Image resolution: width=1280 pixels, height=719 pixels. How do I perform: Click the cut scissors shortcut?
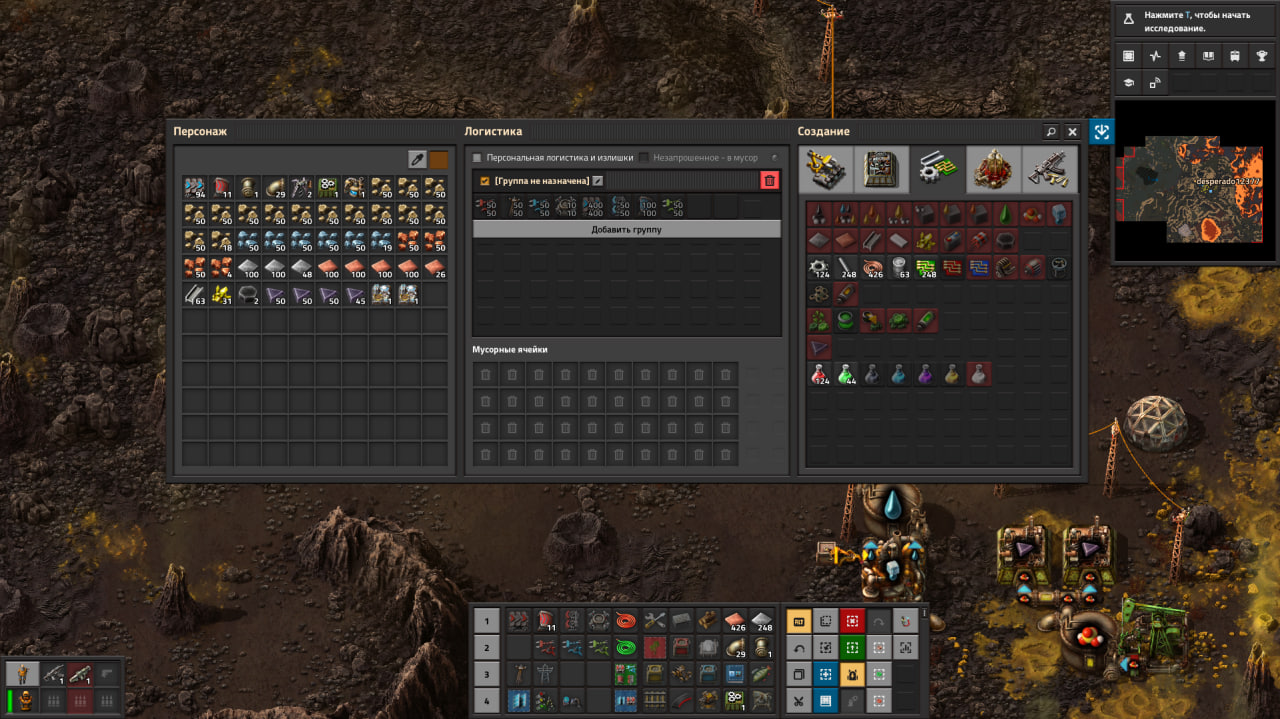click(800, 700)
